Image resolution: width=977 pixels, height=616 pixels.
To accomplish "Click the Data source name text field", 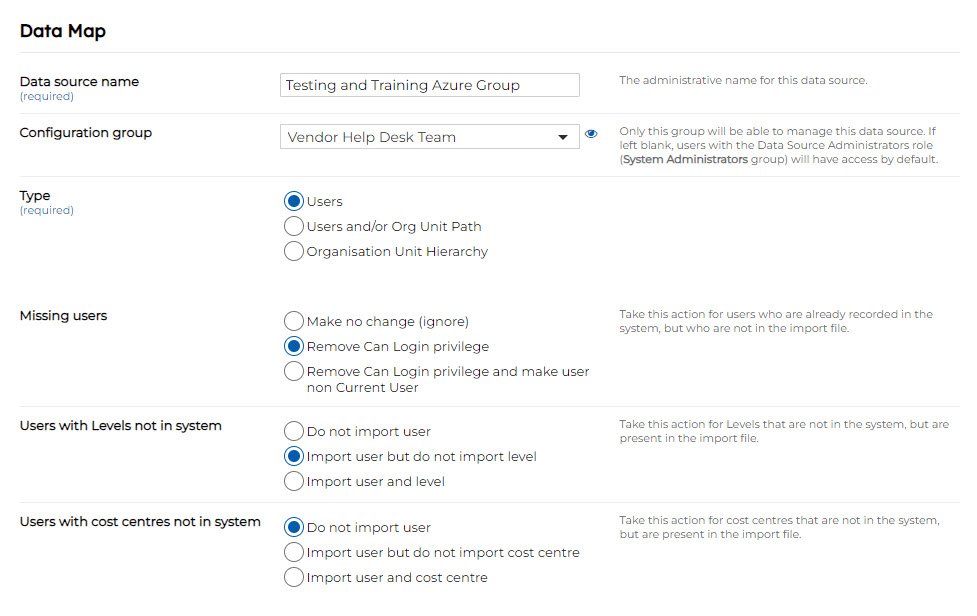I will 429,85.
